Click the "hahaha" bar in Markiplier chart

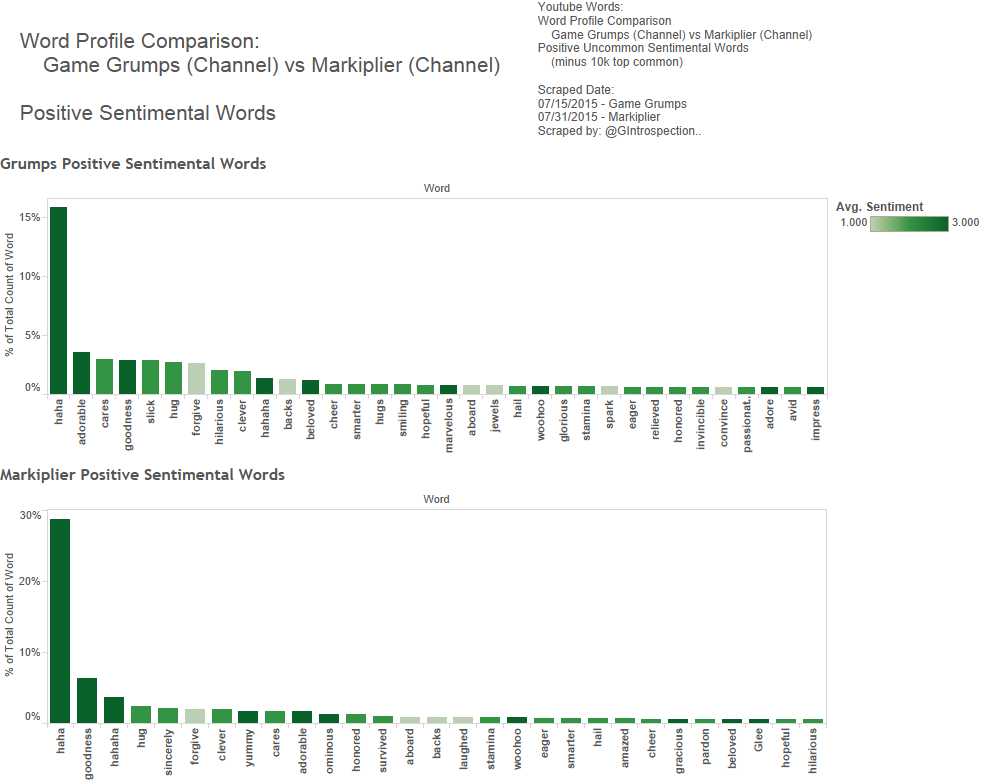pos(114,710)
